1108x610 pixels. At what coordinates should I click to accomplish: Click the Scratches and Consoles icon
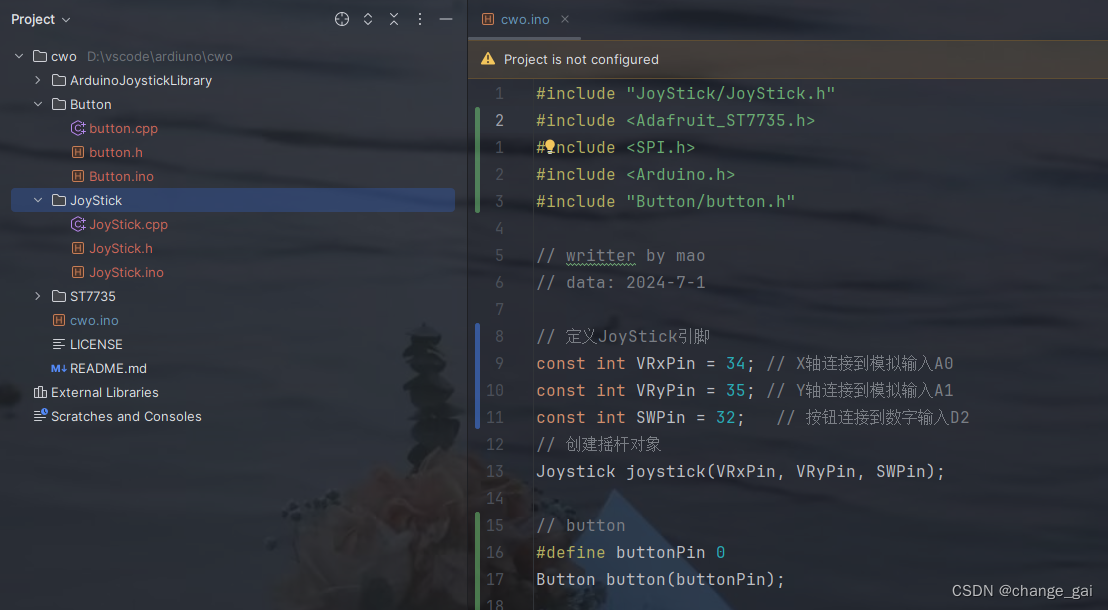tap(40, 416)
